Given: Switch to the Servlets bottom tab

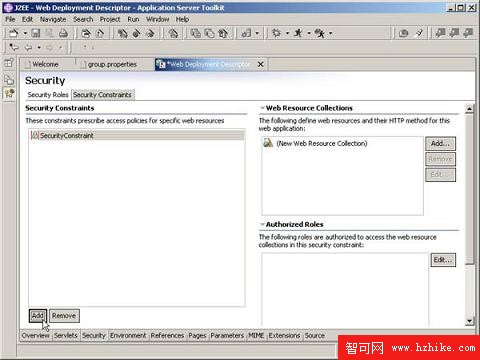Looking at the screenshot, I should (x=66, y=335).
